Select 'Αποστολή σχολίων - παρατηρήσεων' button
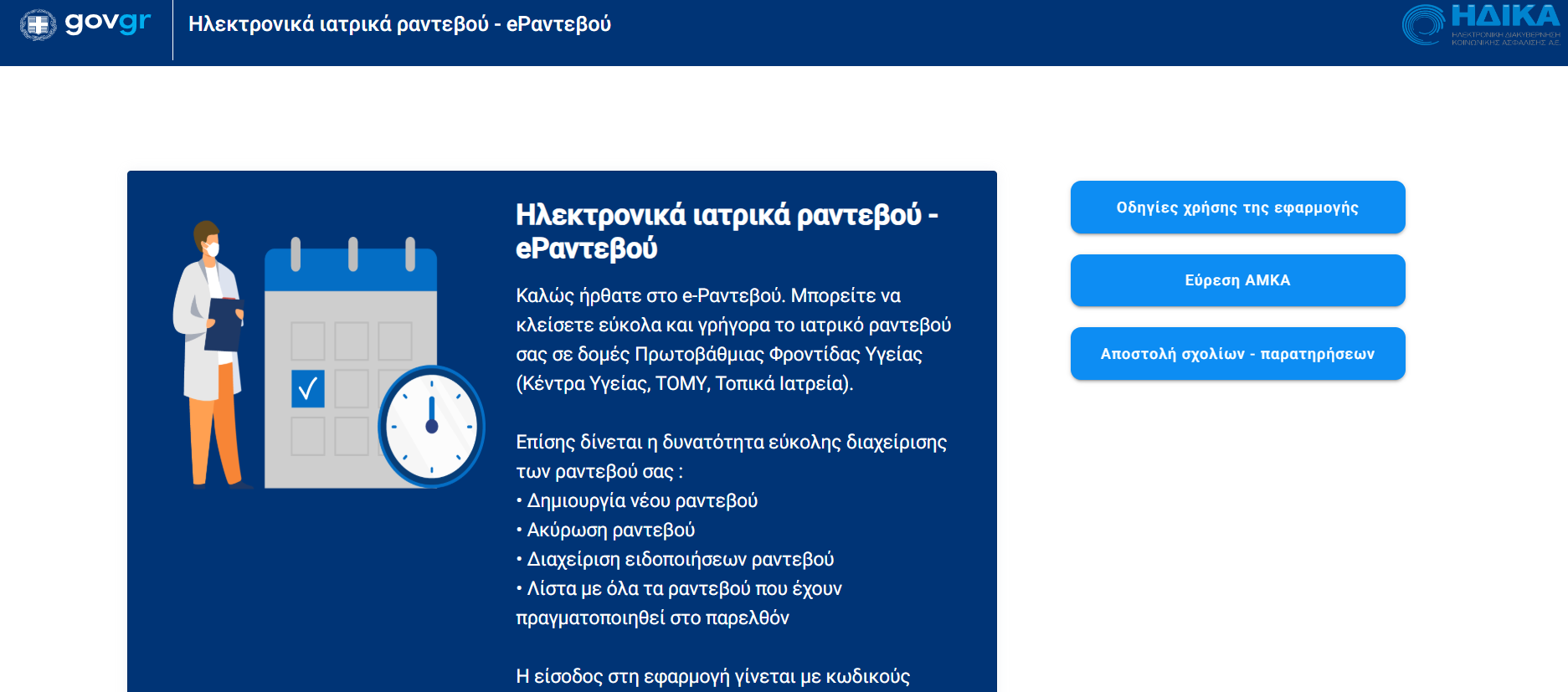Image resolution: width=1568 pixels, height=692 pixels. point(1236,354)
